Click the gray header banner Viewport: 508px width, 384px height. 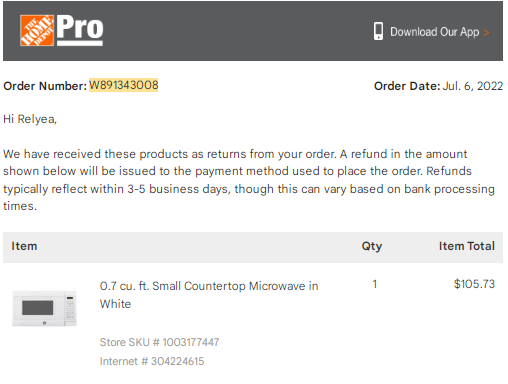(253, 31)
